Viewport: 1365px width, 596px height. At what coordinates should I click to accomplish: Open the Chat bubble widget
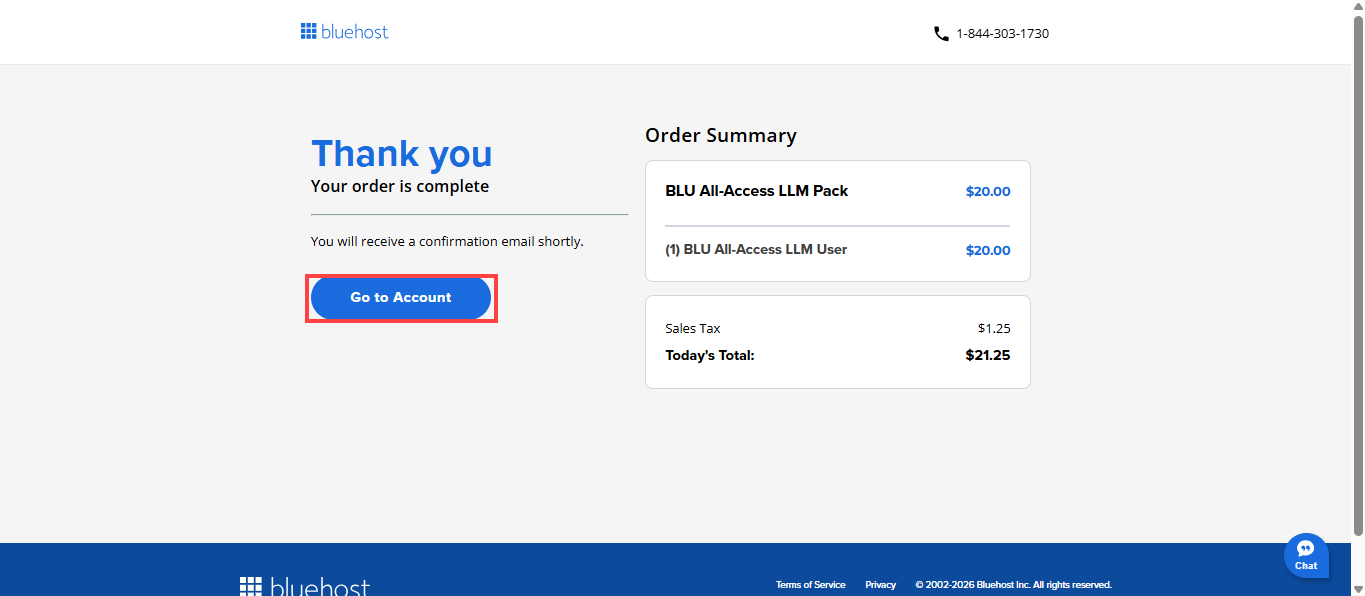pyautogui.click(x=1306, y=555)
